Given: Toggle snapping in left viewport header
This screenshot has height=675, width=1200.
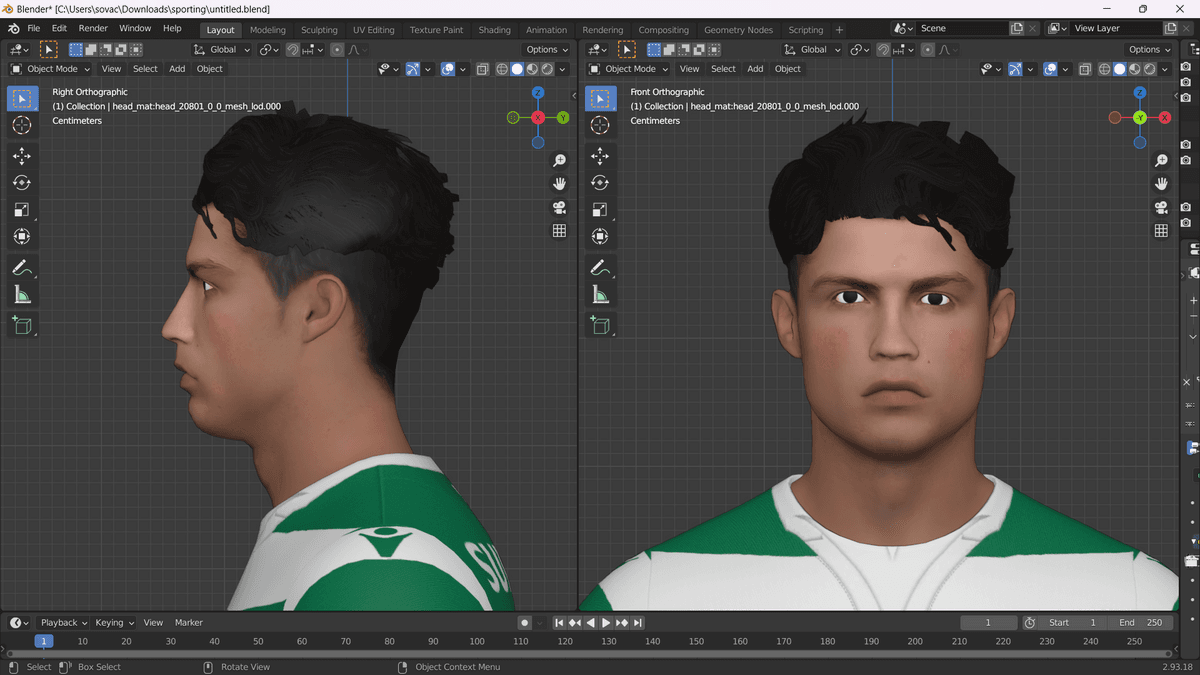Looking at the screenshot, I should pyautogui.click(x=293, y=49).
